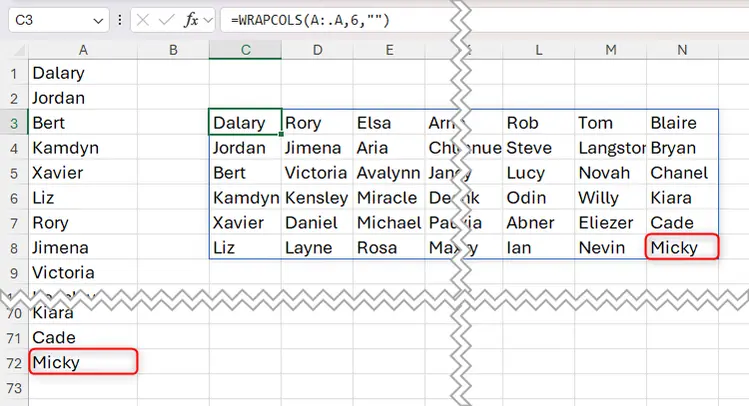749x406 pixels.
Task: Select the Micky cell in column A
Action: (x=82, y=362)
